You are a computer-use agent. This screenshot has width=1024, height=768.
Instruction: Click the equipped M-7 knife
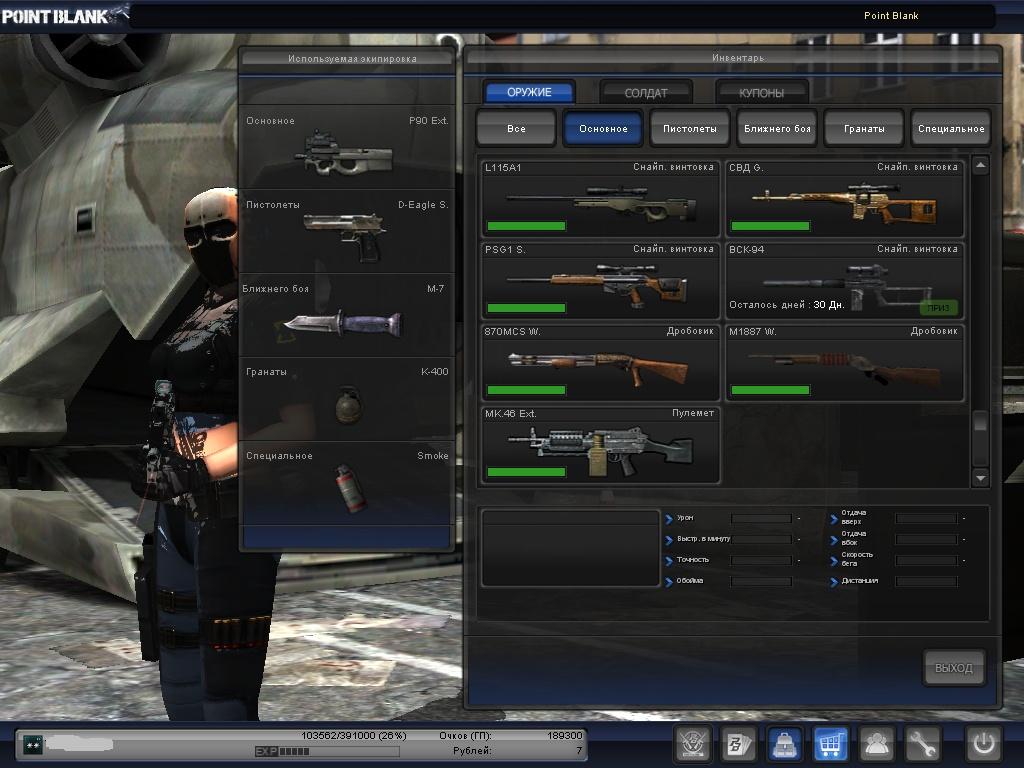[347, 315]
